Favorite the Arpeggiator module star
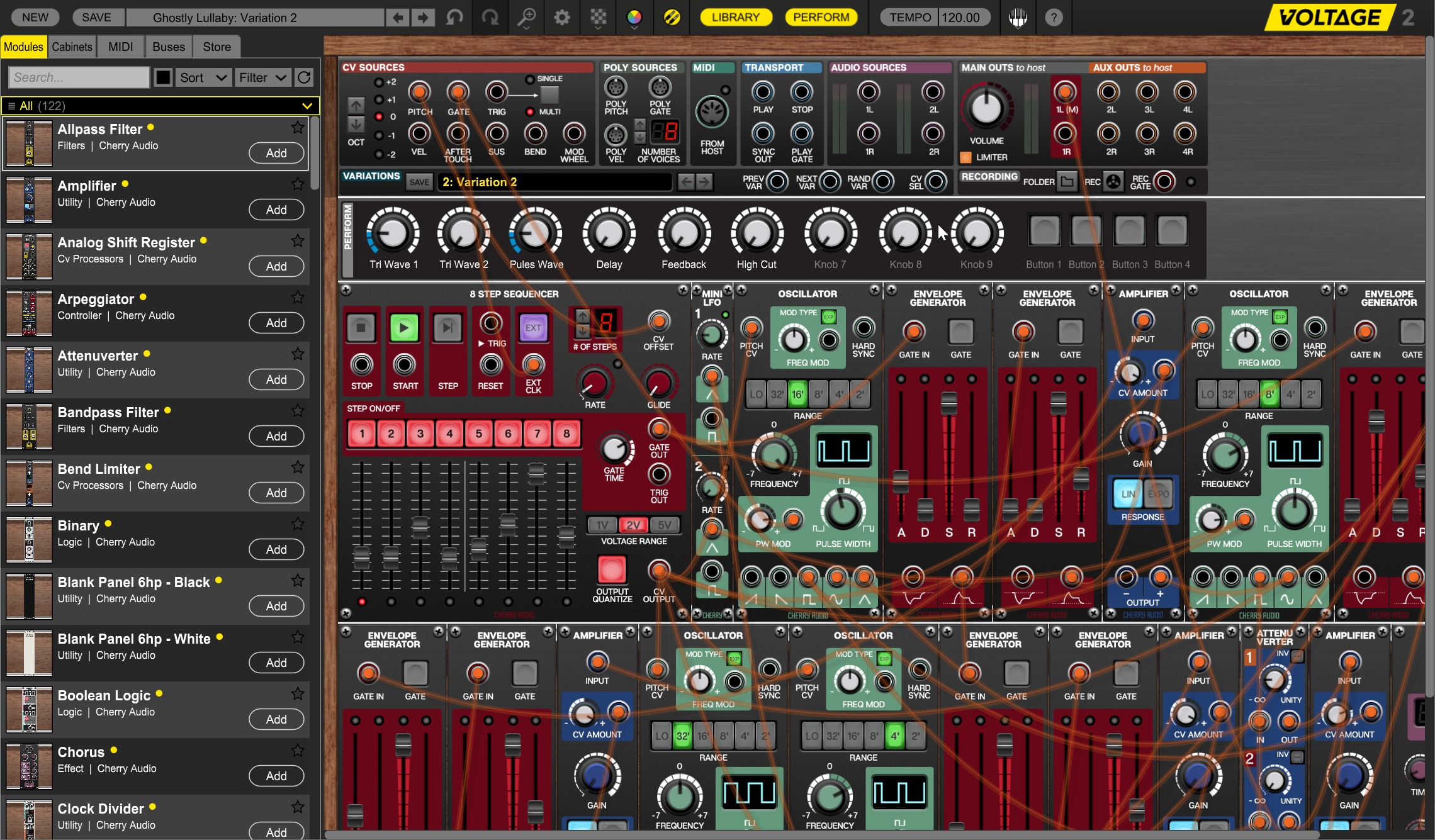1435x840 pixels. [298, 298]
